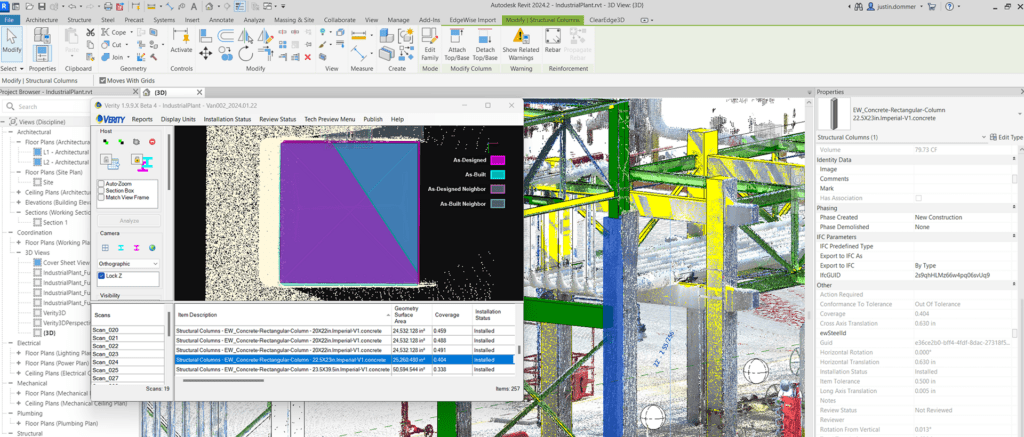Toggle the Has Association checkbox in Properties
The width and height of the screenshot is (1024, 437).
pyautogui.click(x=918, y=198)
